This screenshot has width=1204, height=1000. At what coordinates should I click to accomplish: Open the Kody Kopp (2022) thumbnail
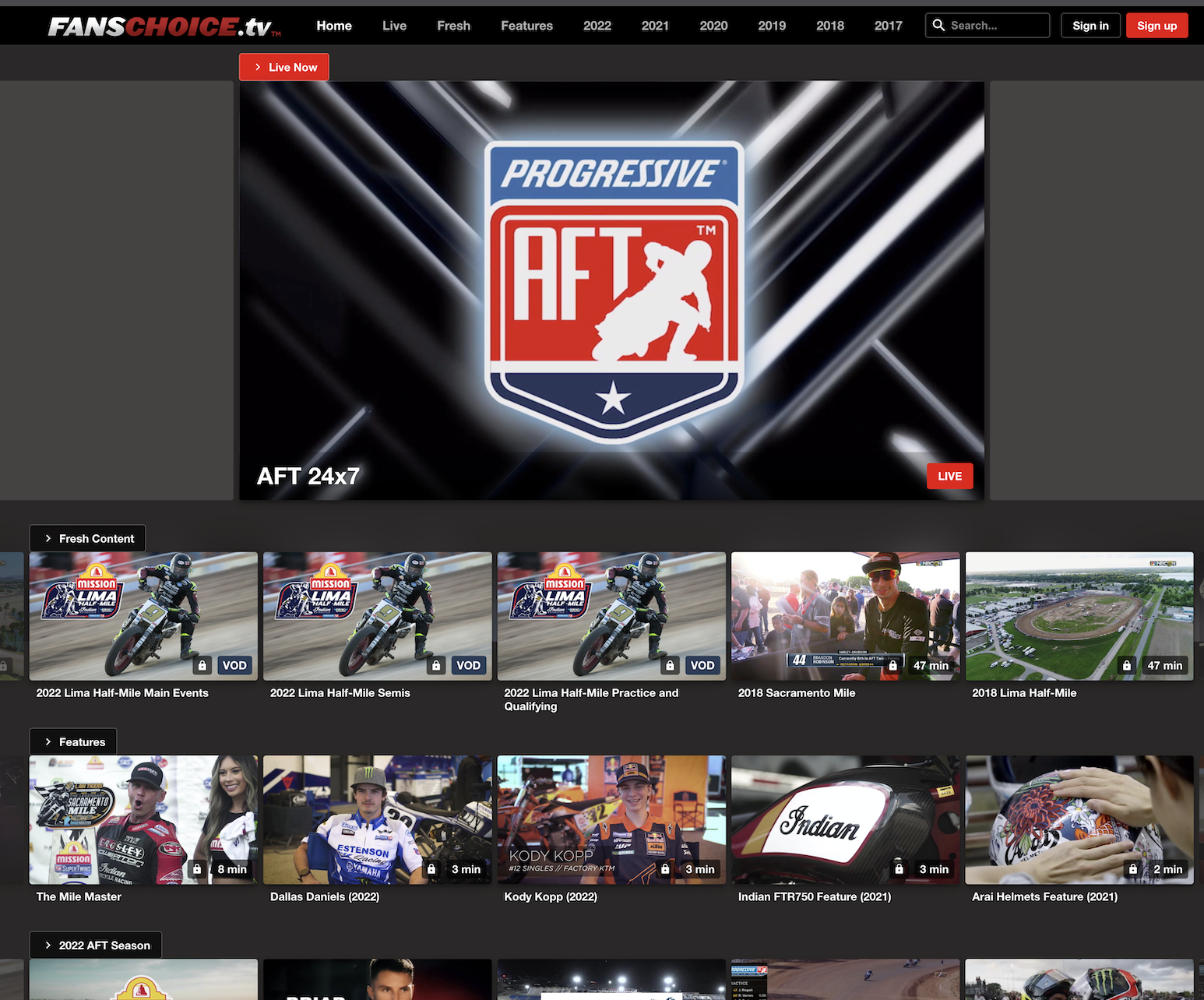611,820
